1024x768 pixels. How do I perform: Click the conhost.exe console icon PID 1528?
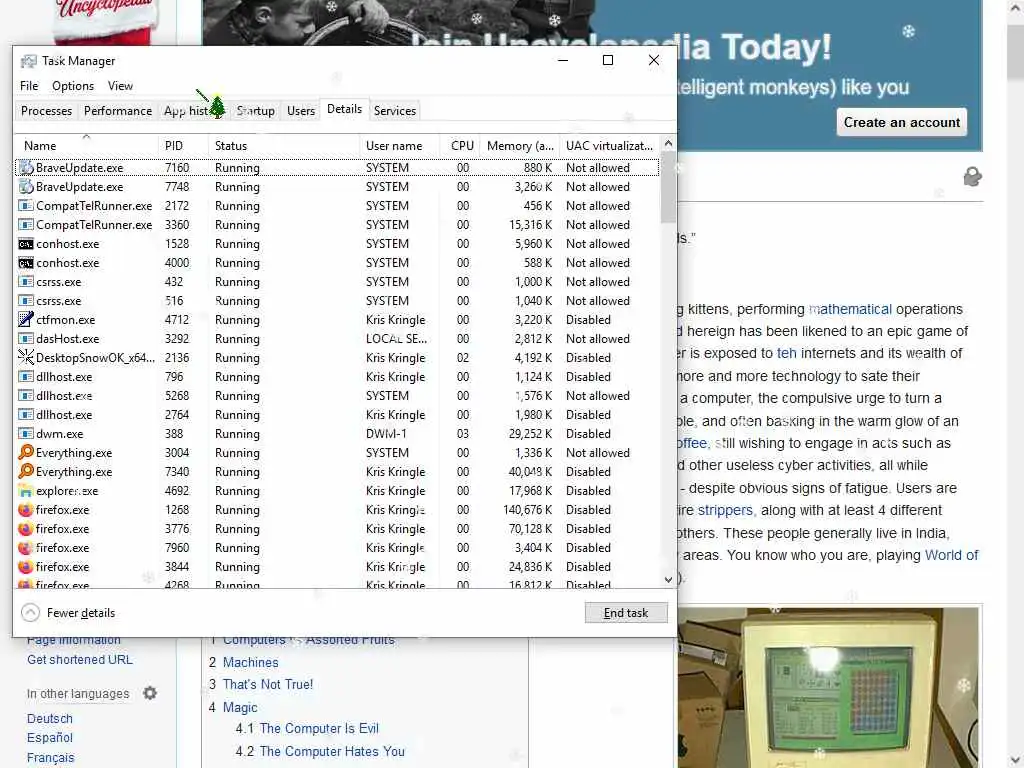(26, 244)
